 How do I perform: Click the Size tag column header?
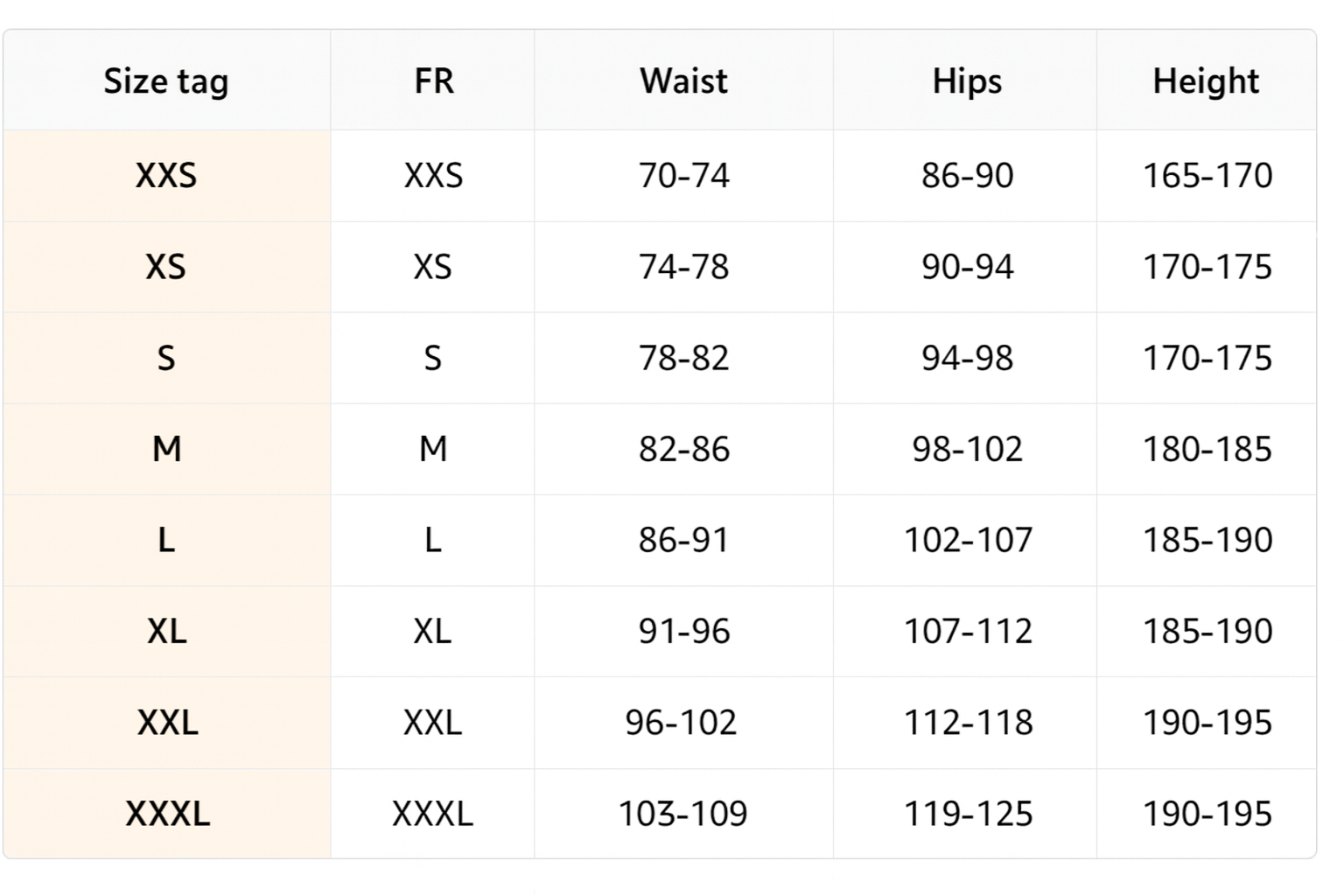click(x=166, y=81)
